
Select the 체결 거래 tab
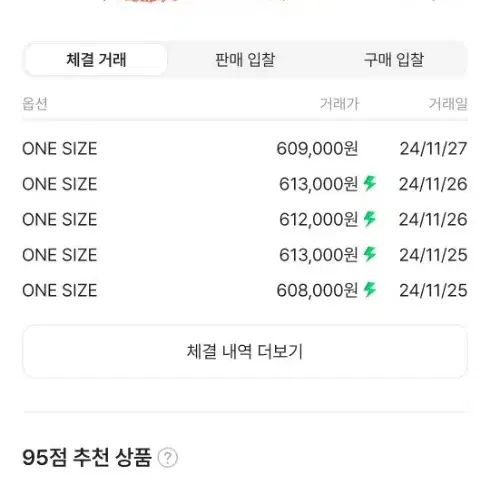pyautogui.click(x=96, y=60)
